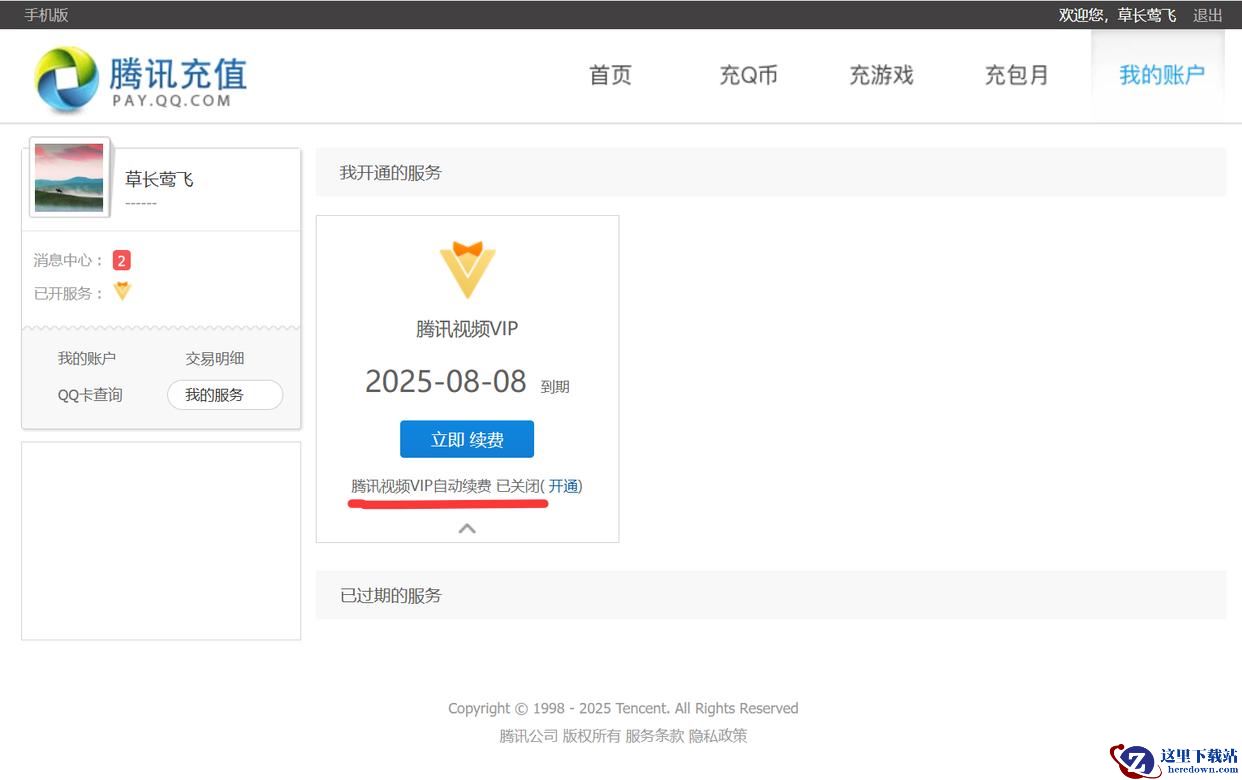Click the username 草长莺飞 in the top bar
Screen dimensions: 1242x780
tap(1147, 15)
